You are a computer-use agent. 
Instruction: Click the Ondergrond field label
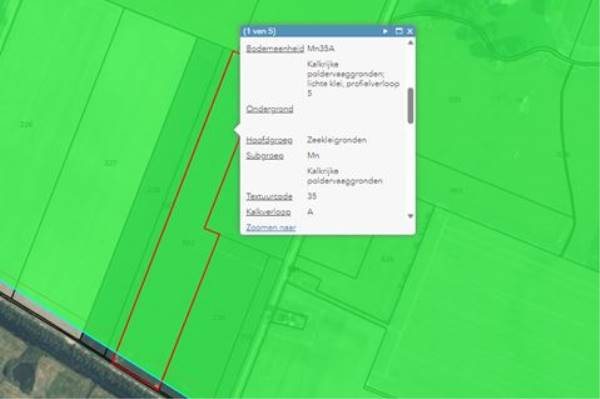click(269, 109)
